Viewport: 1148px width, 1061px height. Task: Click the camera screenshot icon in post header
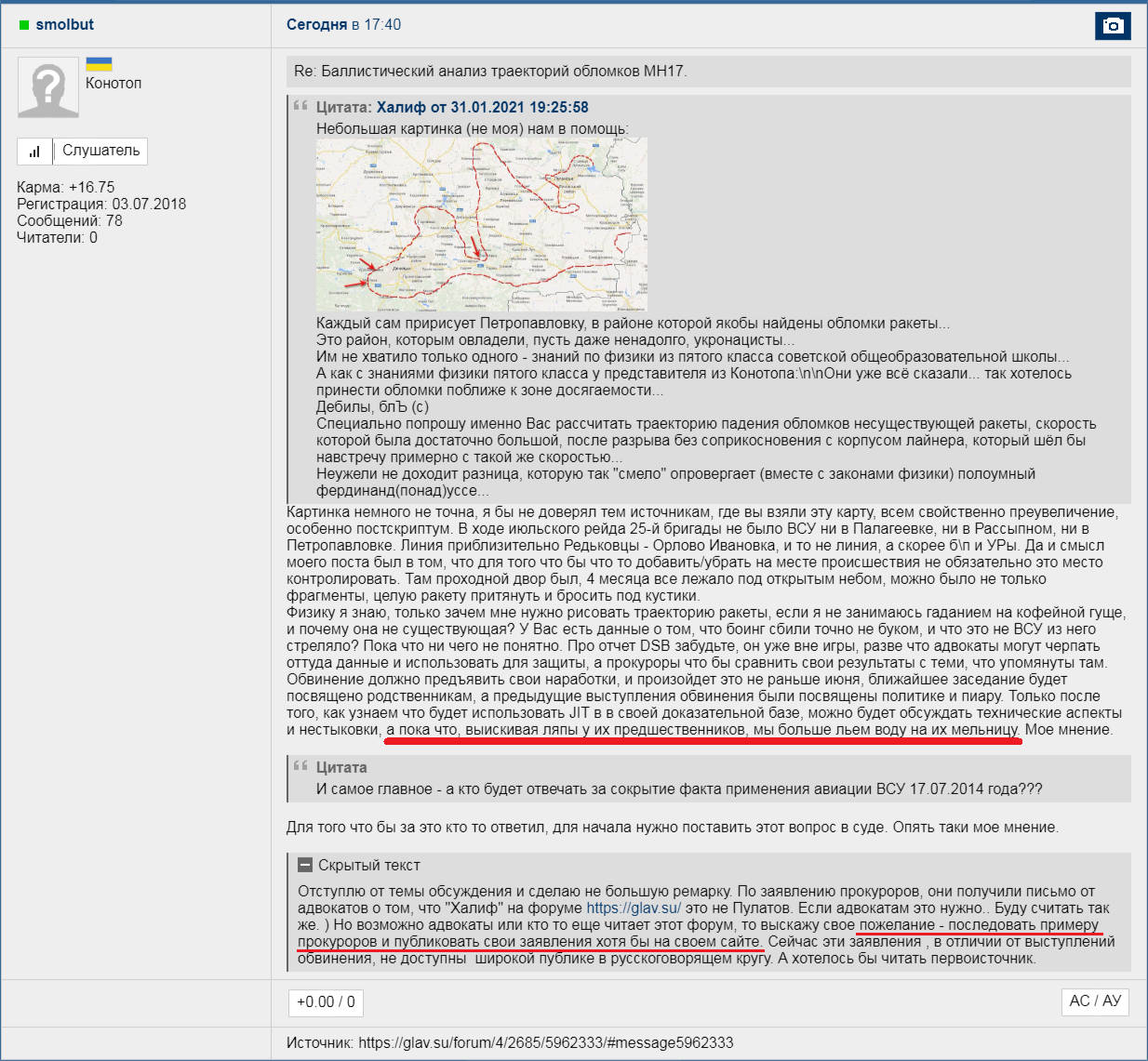click(1113, 25)
